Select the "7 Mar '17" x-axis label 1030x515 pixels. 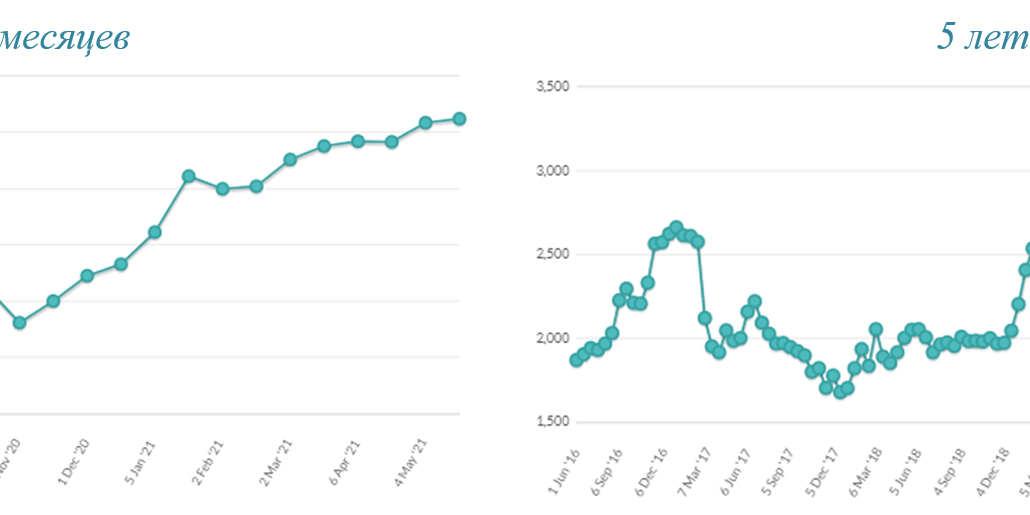point(696,469)
